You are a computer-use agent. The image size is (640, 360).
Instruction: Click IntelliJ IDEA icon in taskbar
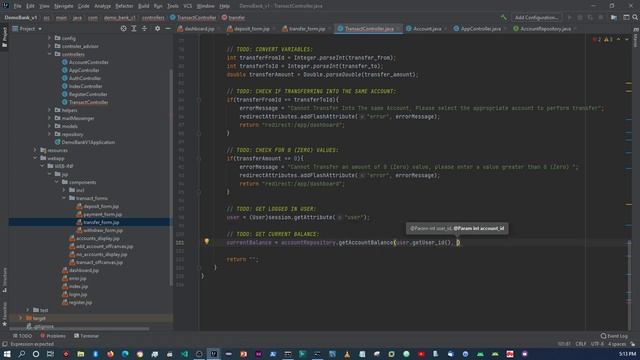213,354
